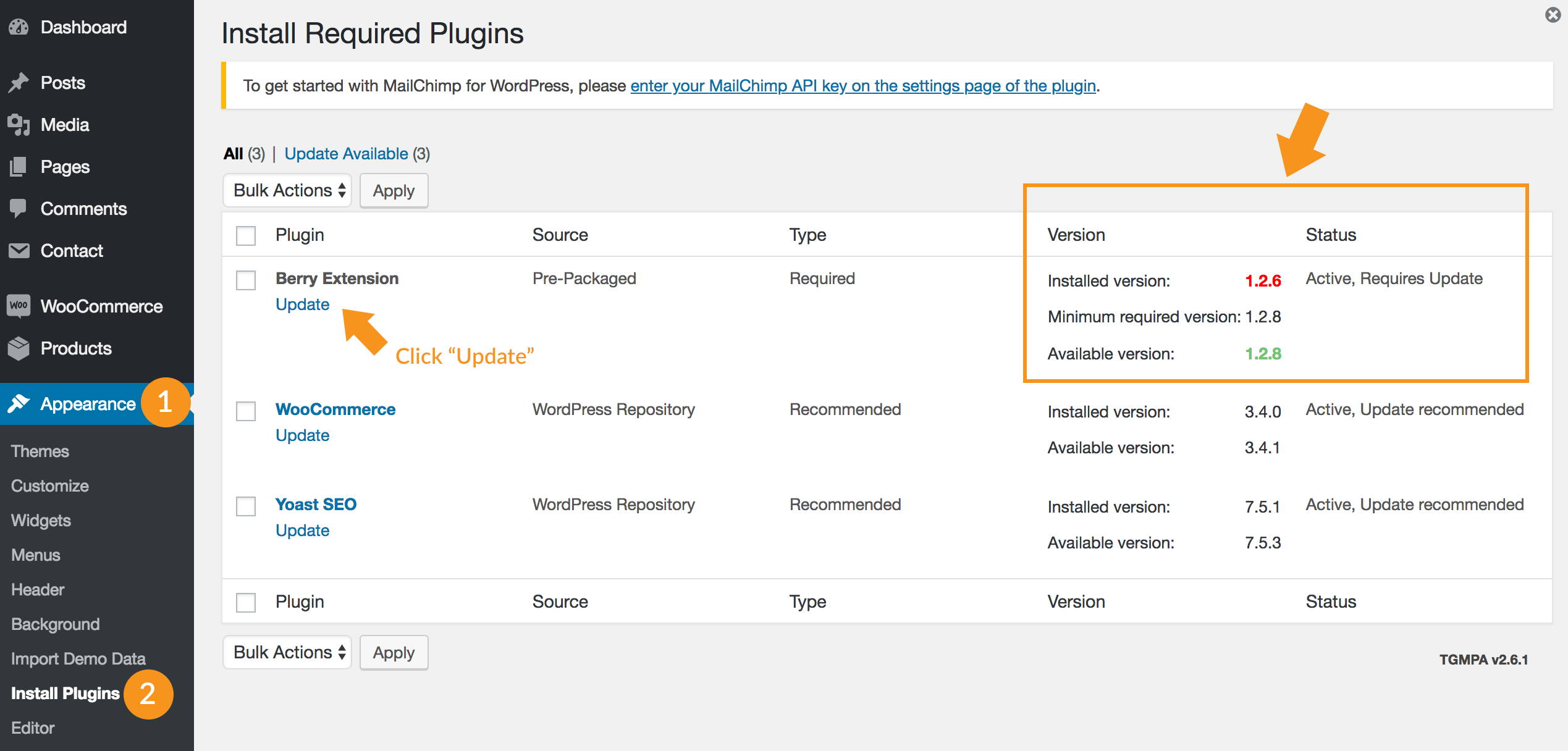This screenshot has width=1568, height=751.
Task: Open the Themes submenu item
Action: 40,451
